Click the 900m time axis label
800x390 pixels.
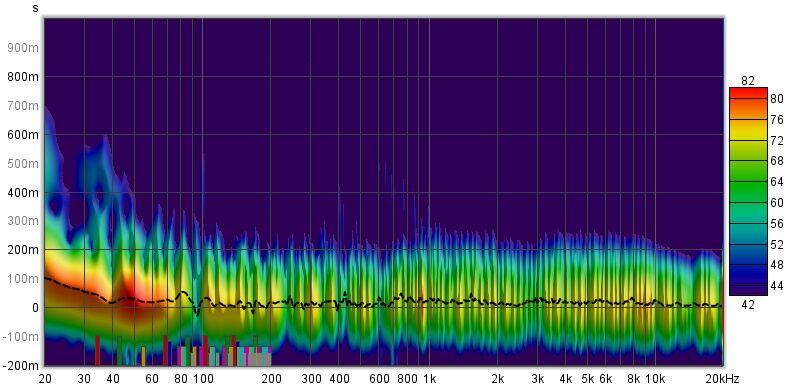pos(24,48)
